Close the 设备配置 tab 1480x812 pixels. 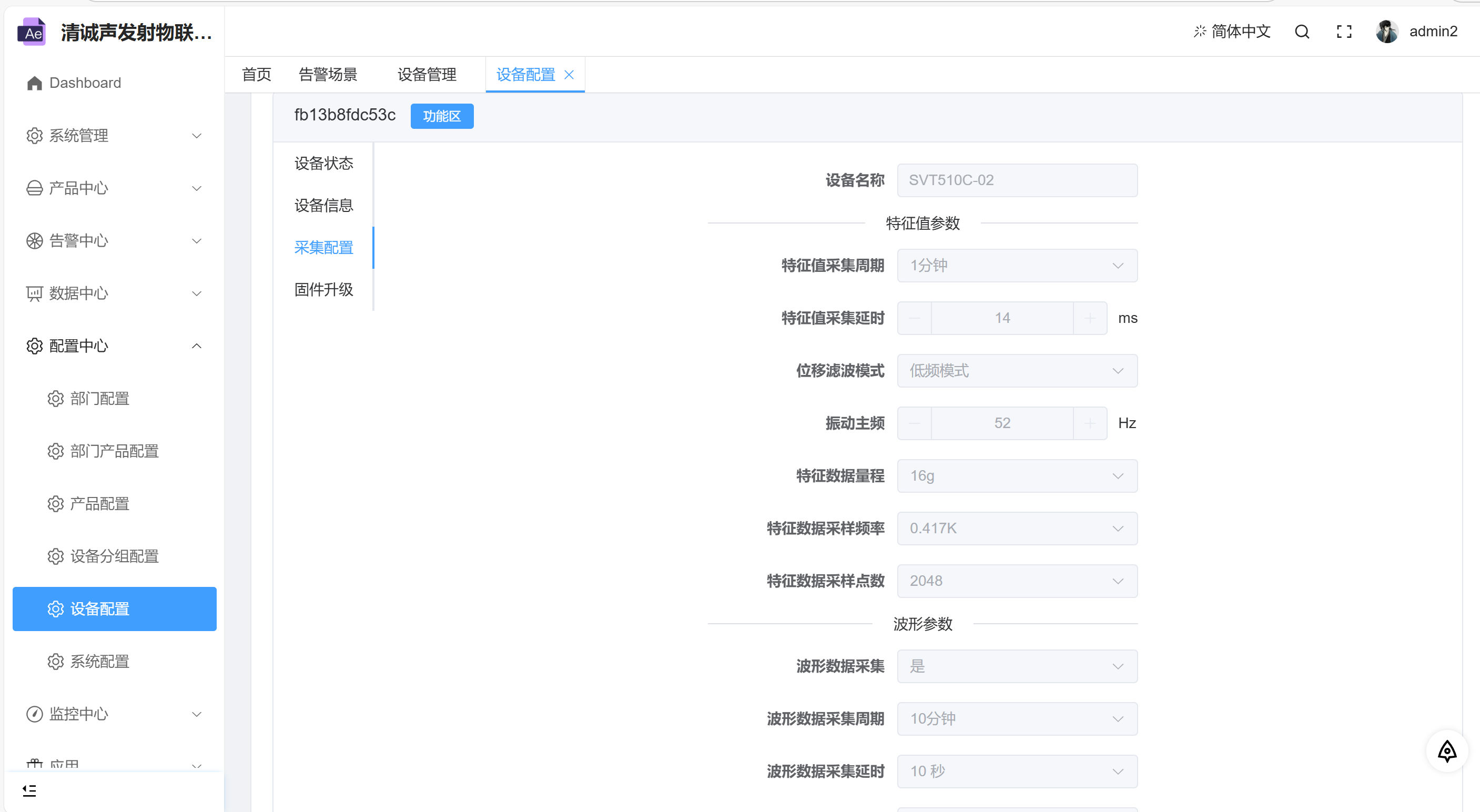pyautogui.click(x=570, y=75)
